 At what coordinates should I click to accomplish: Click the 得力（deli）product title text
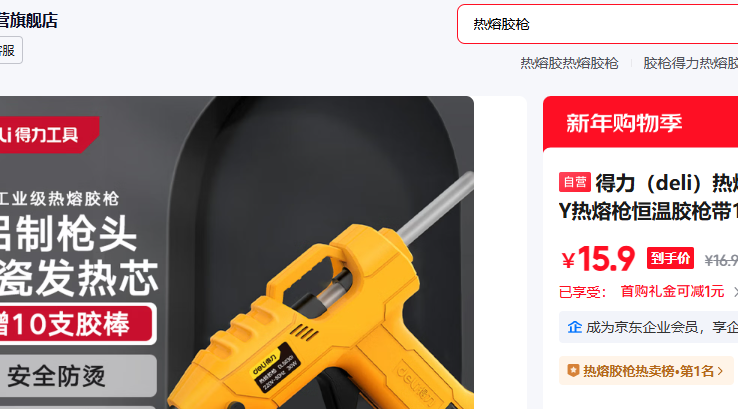tap(649, 197)
